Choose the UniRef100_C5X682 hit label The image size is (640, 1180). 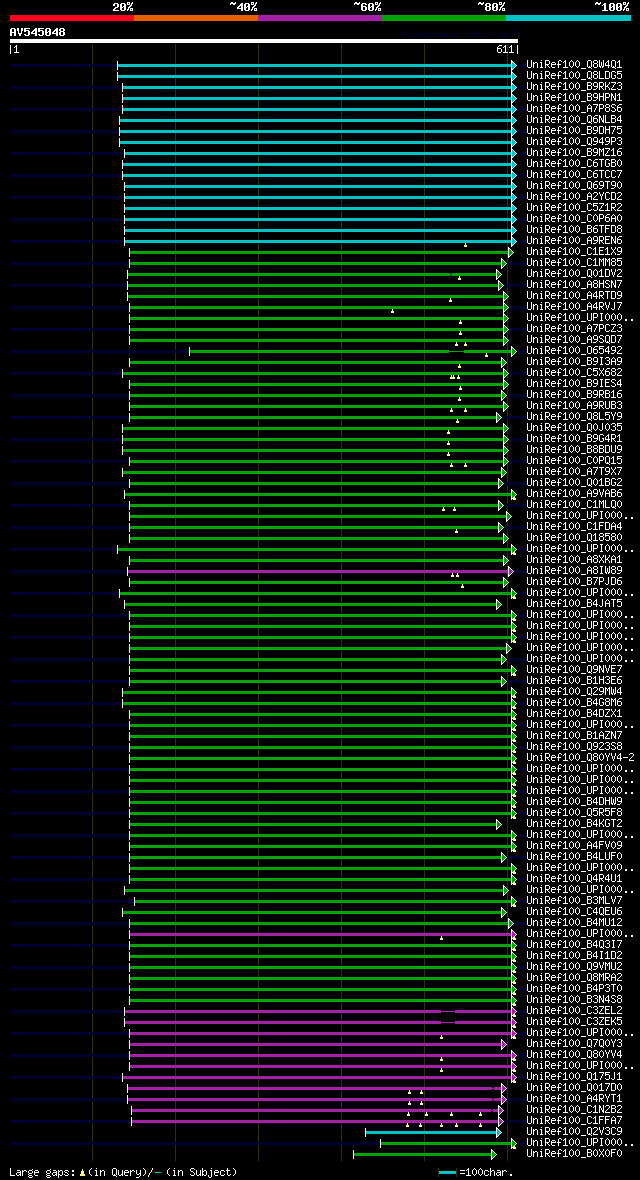coord(574,372)
